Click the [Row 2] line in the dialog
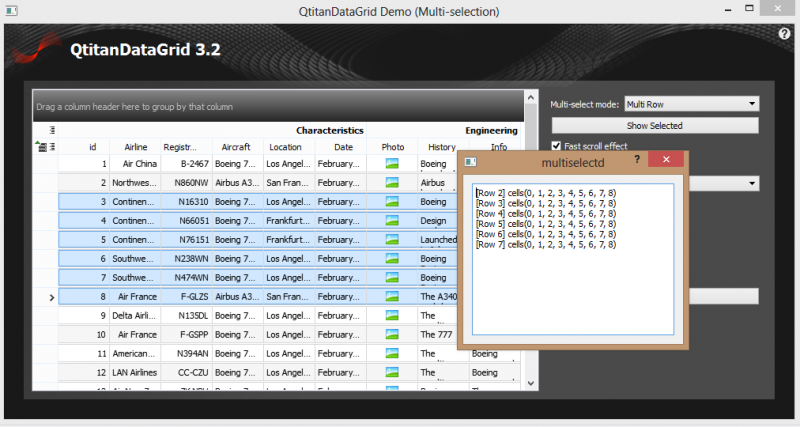The height and width of the screenshot is (427, 800). [546, 193]
